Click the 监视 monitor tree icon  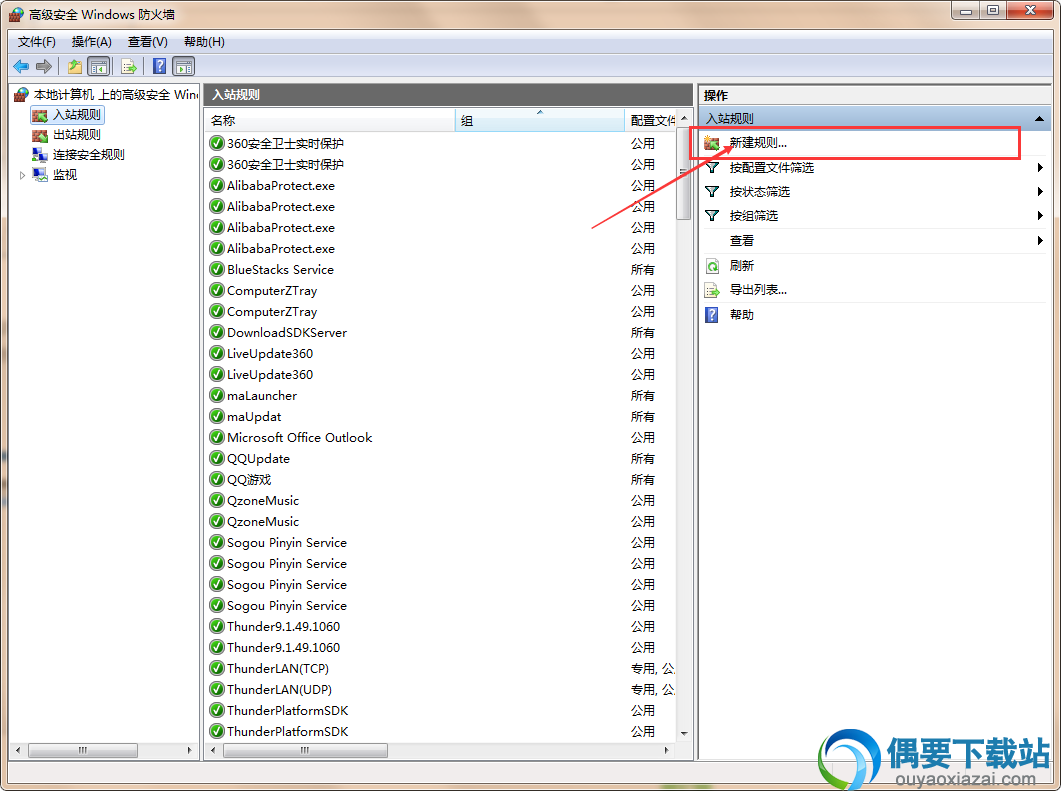41,175
